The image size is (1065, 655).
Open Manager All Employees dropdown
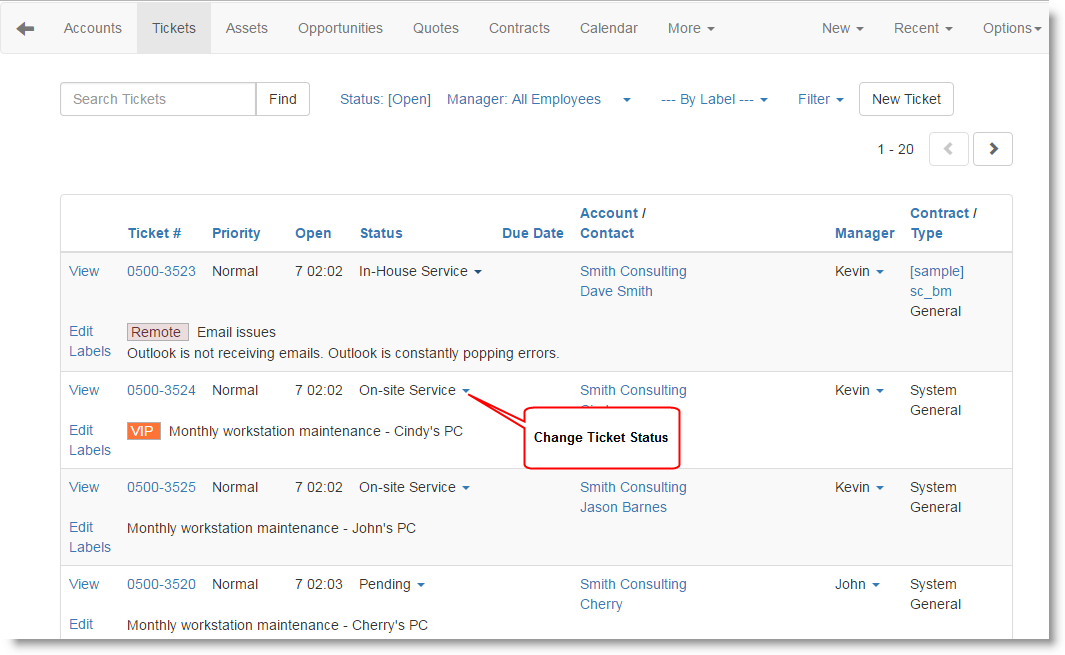tap(626, 100)
